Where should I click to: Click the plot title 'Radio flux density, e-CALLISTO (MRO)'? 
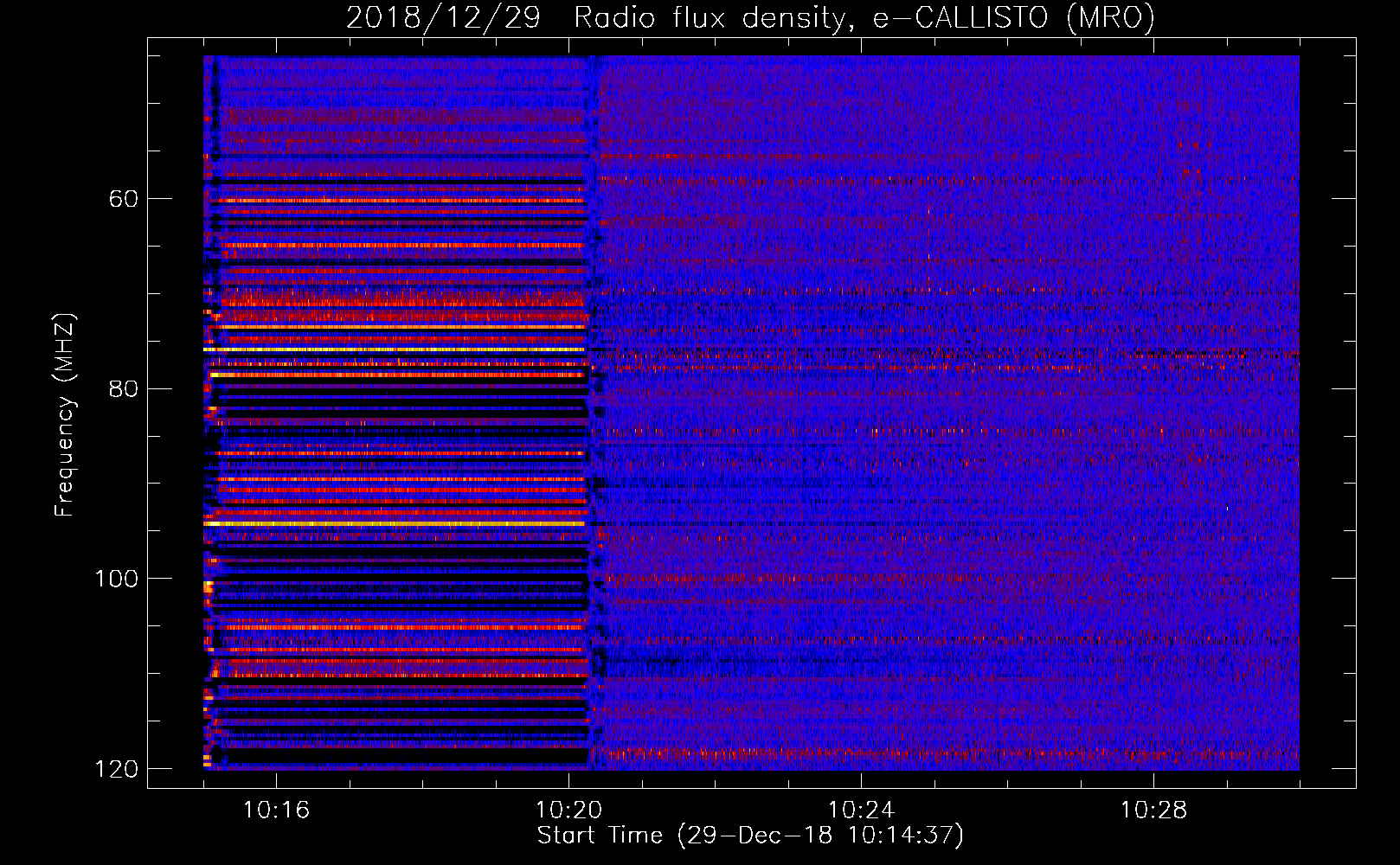tap(864, 17)
